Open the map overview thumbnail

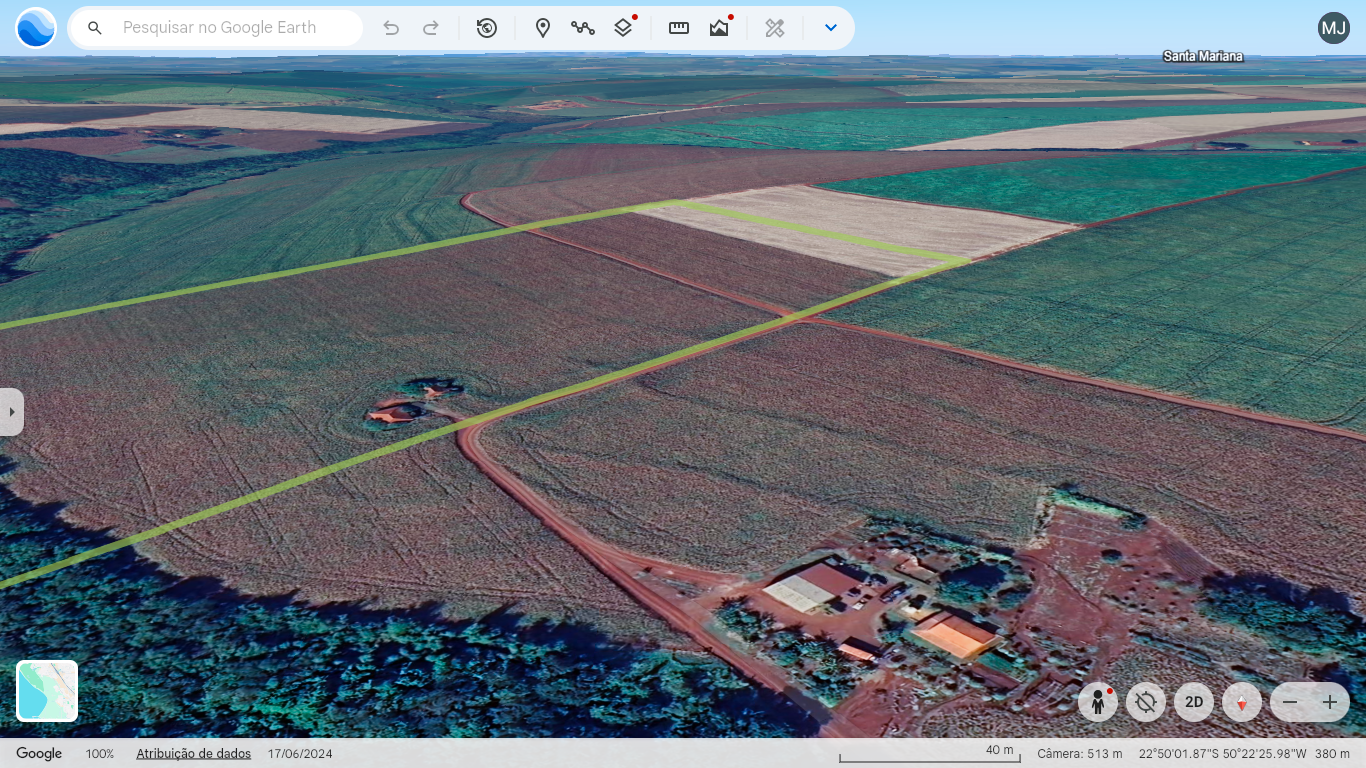pos(47,691)
